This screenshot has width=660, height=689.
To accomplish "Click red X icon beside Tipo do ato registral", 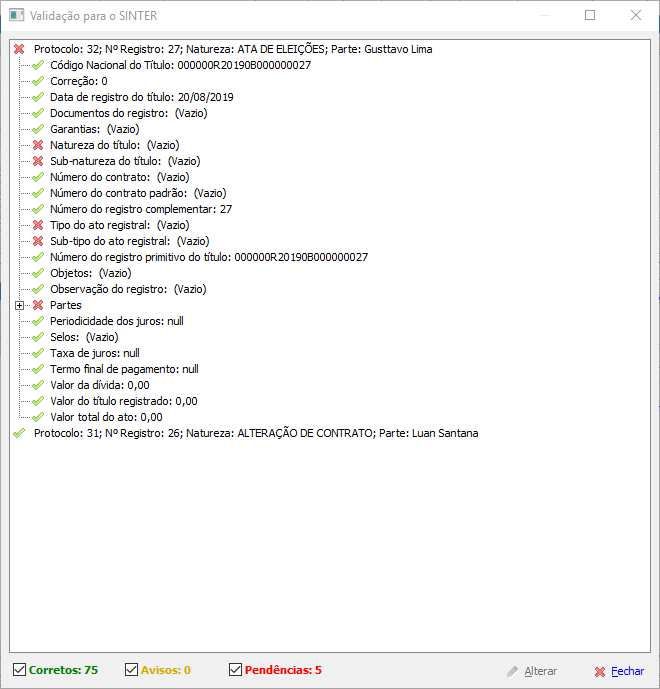I will (38, 225).
